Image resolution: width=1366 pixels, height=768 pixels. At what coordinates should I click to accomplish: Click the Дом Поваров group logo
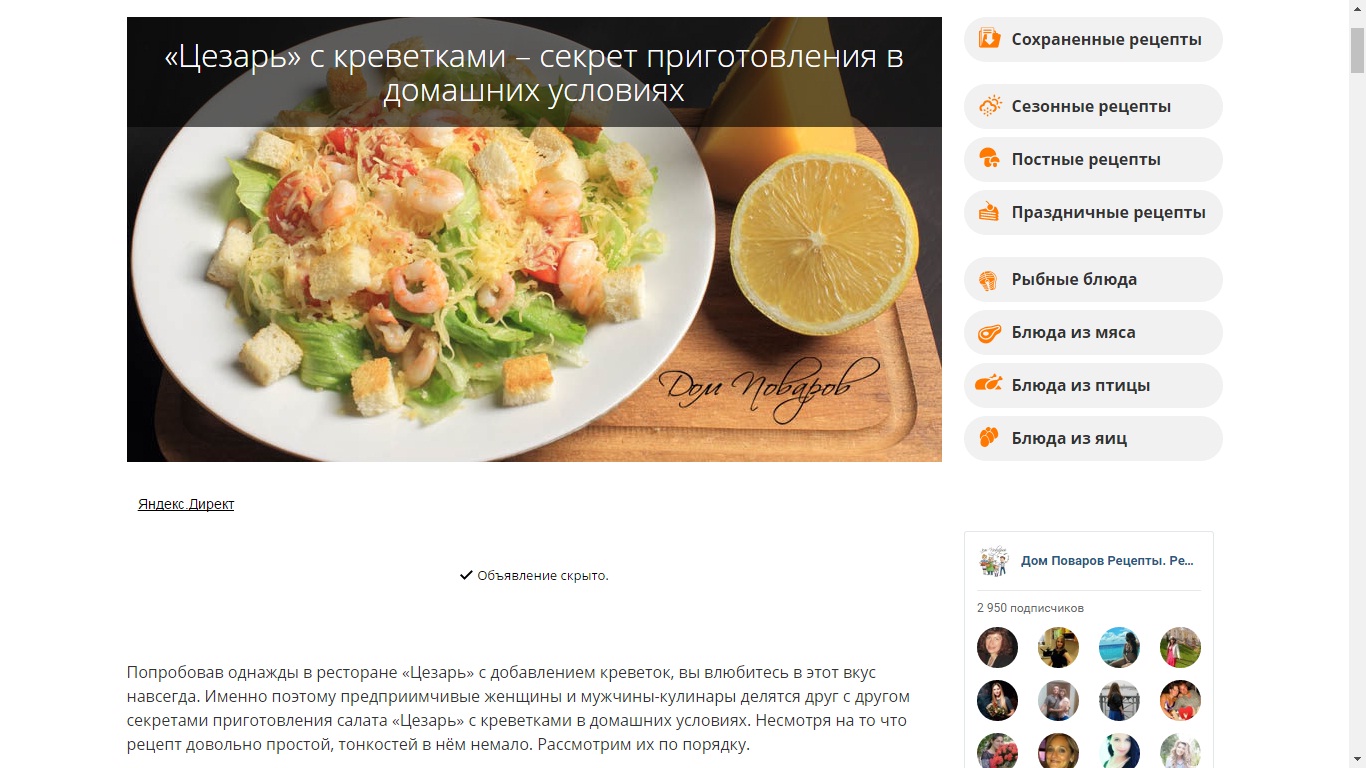tap(994, 561)
